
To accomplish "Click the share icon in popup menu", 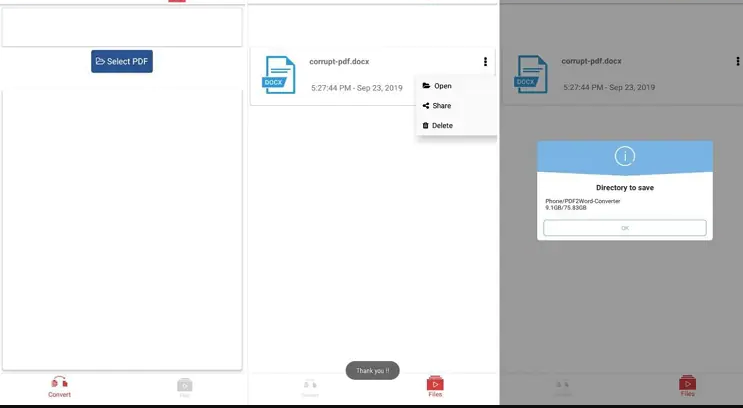I will 426,106.
